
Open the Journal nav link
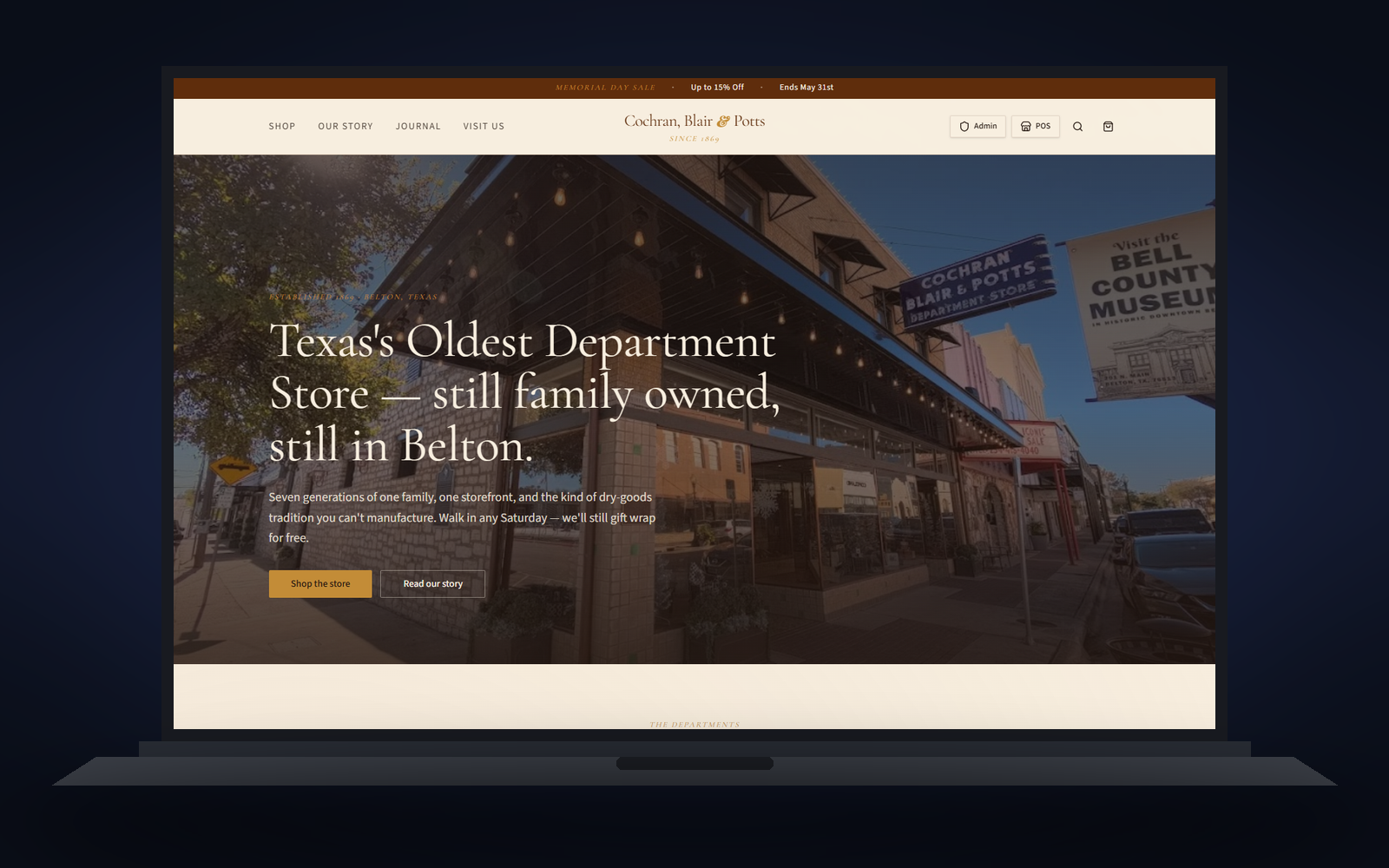pyautogui.click(x=418, y=127)
